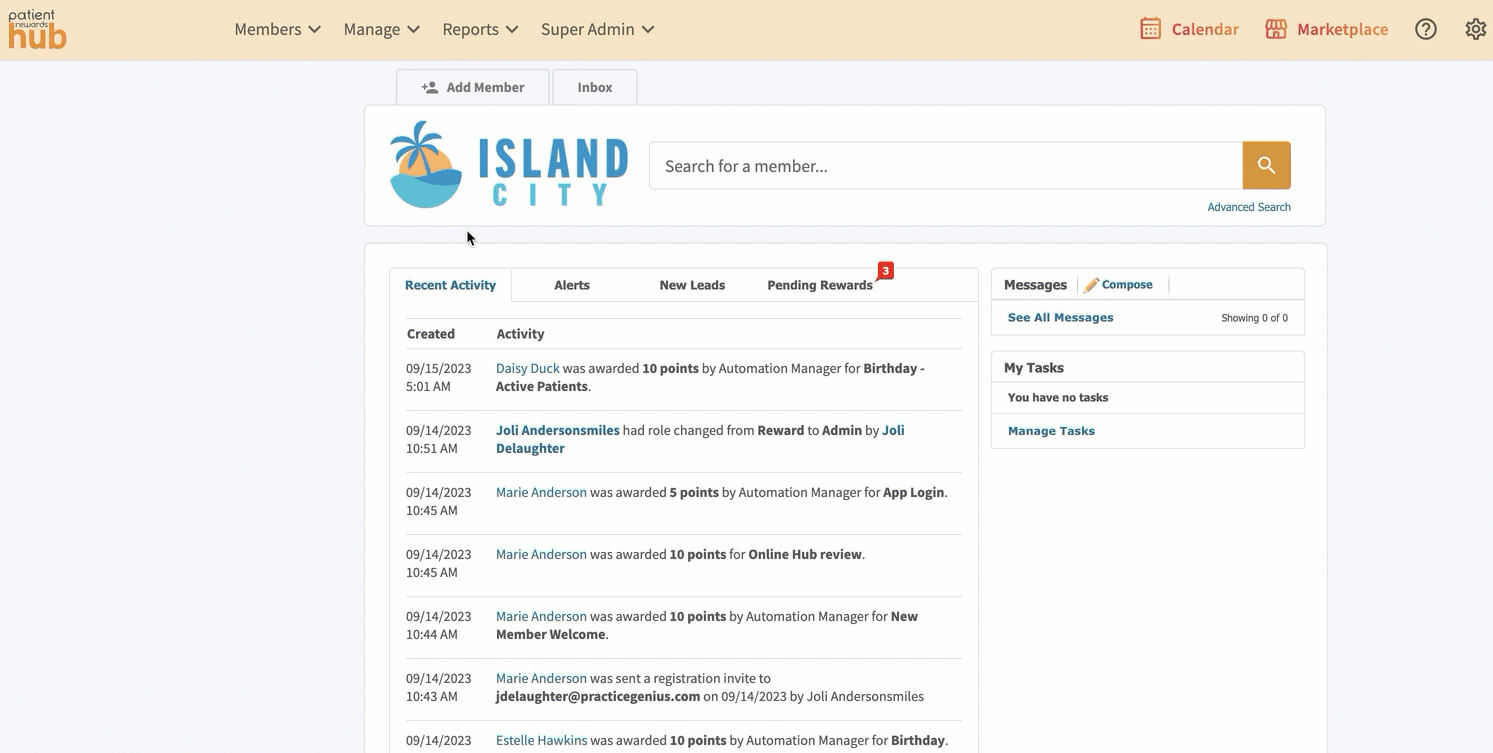
Task: Open the settings gear icon
Action: (x=1475, y=29)
